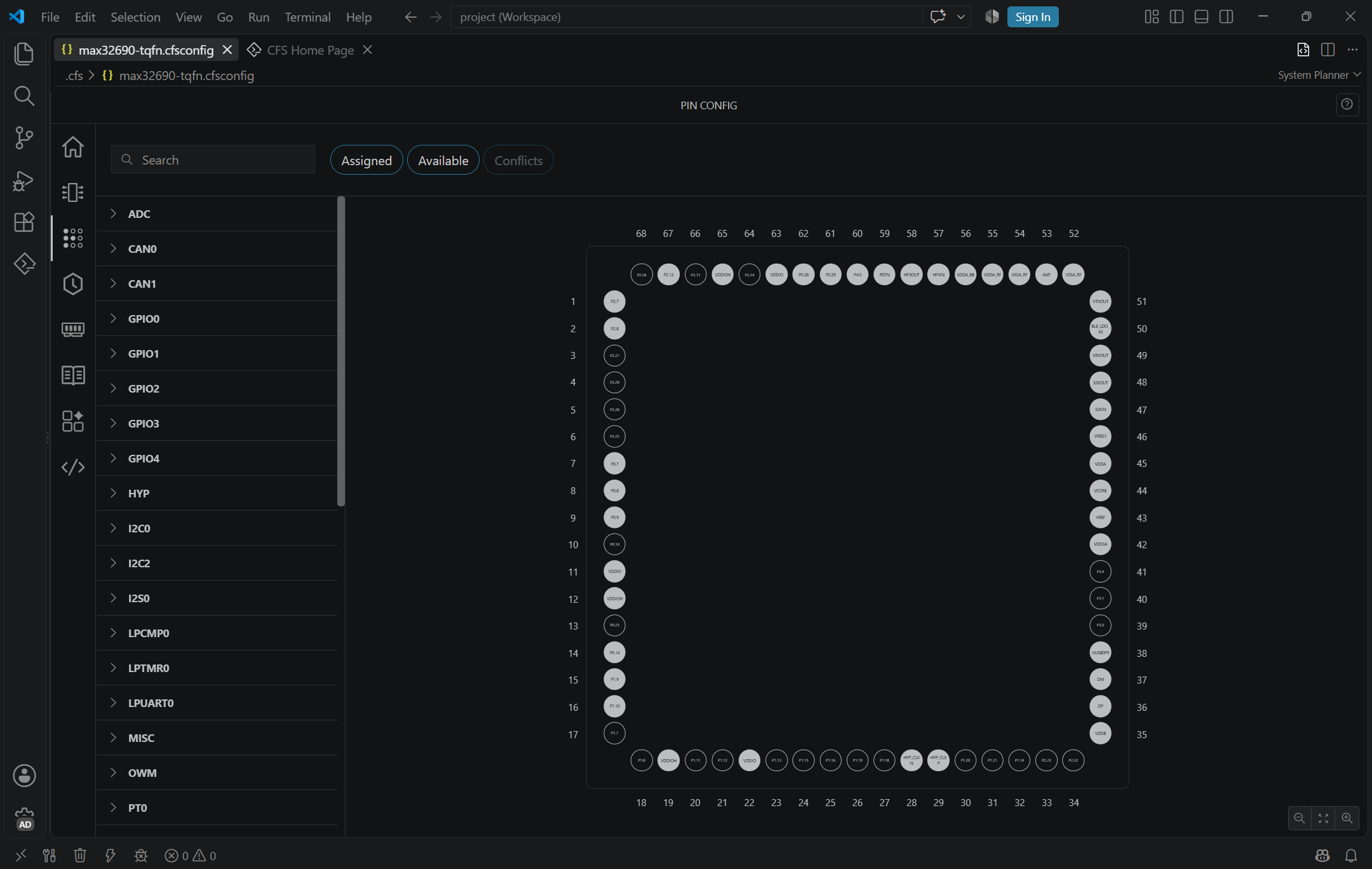
Task: Open the Clock Config icon
Action: click(73, 284)
